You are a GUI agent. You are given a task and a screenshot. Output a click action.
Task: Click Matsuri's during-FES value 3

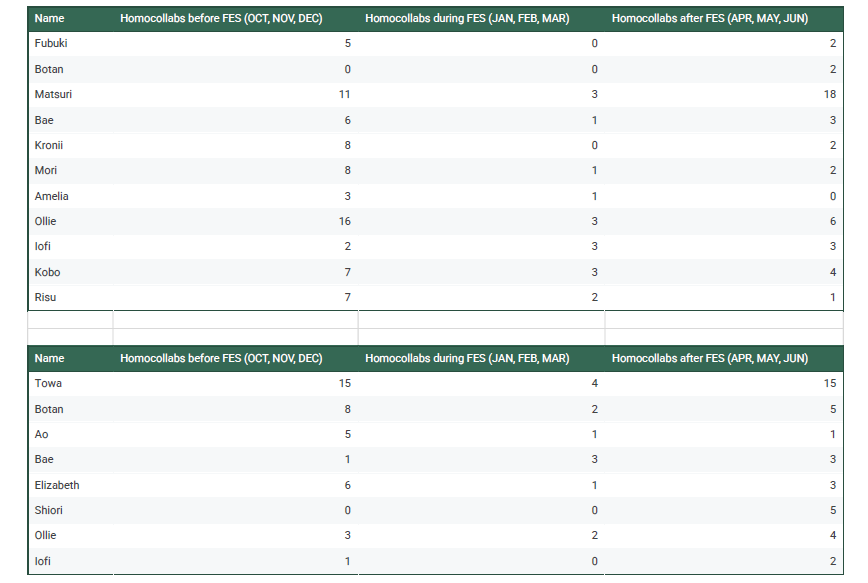click(595, 94)
